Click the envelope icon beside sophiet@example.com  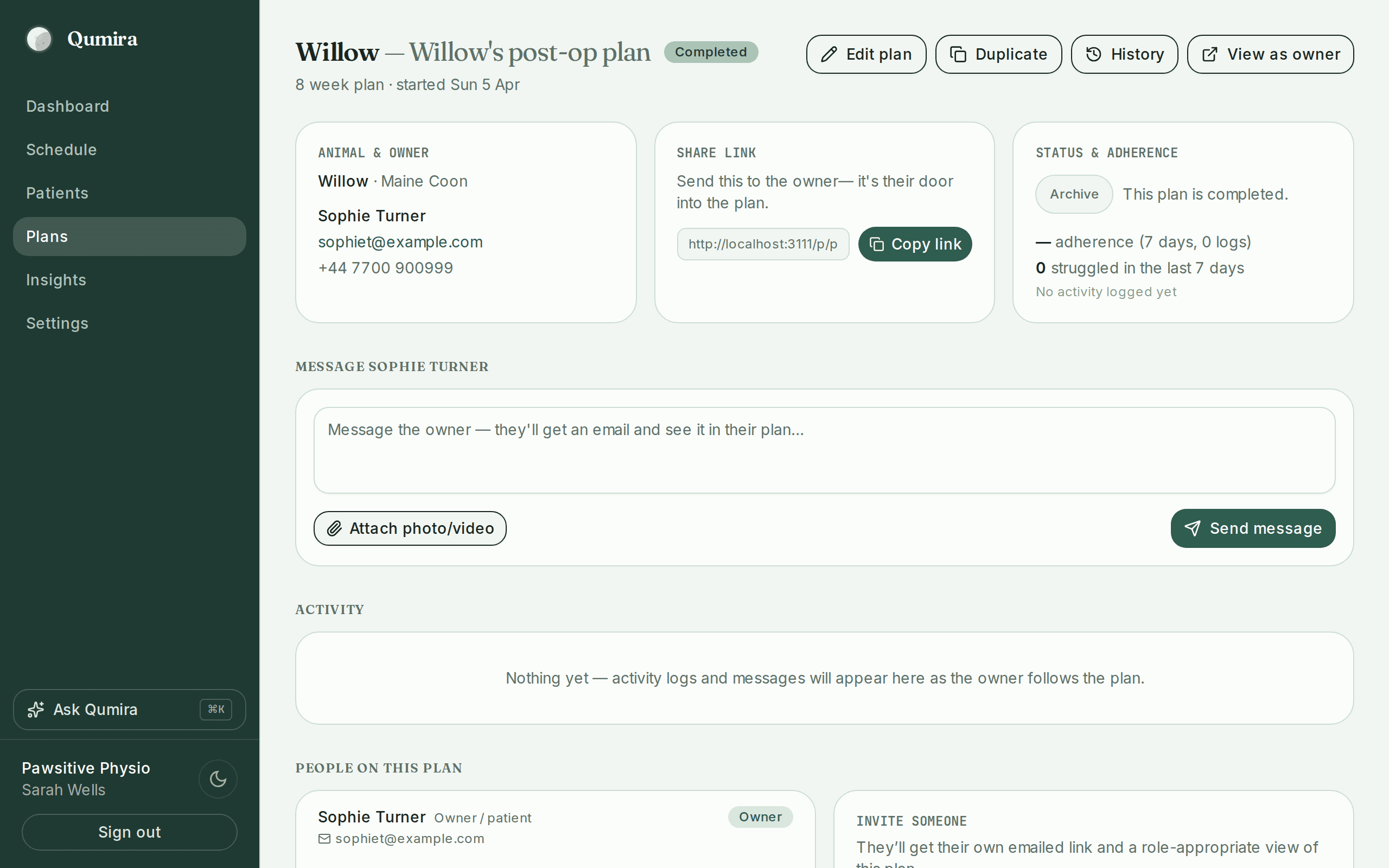[x=324, y=839]
